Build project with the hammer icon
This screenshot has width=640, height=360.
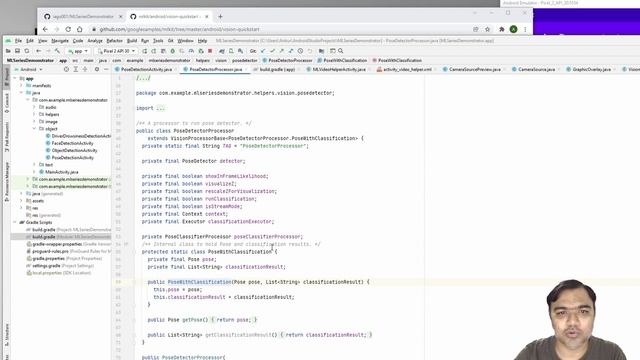[x=58, y=51]
